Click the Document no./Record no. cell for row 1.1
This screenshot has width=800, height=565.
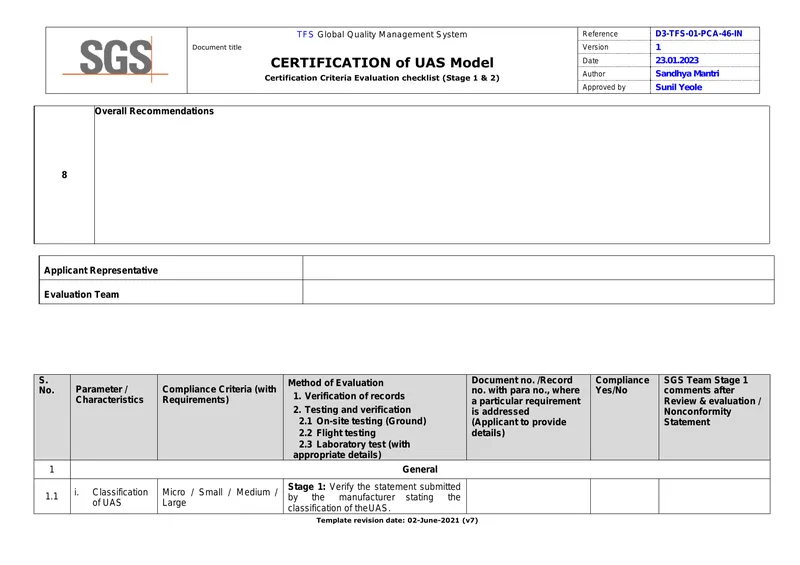click(528, 496)
